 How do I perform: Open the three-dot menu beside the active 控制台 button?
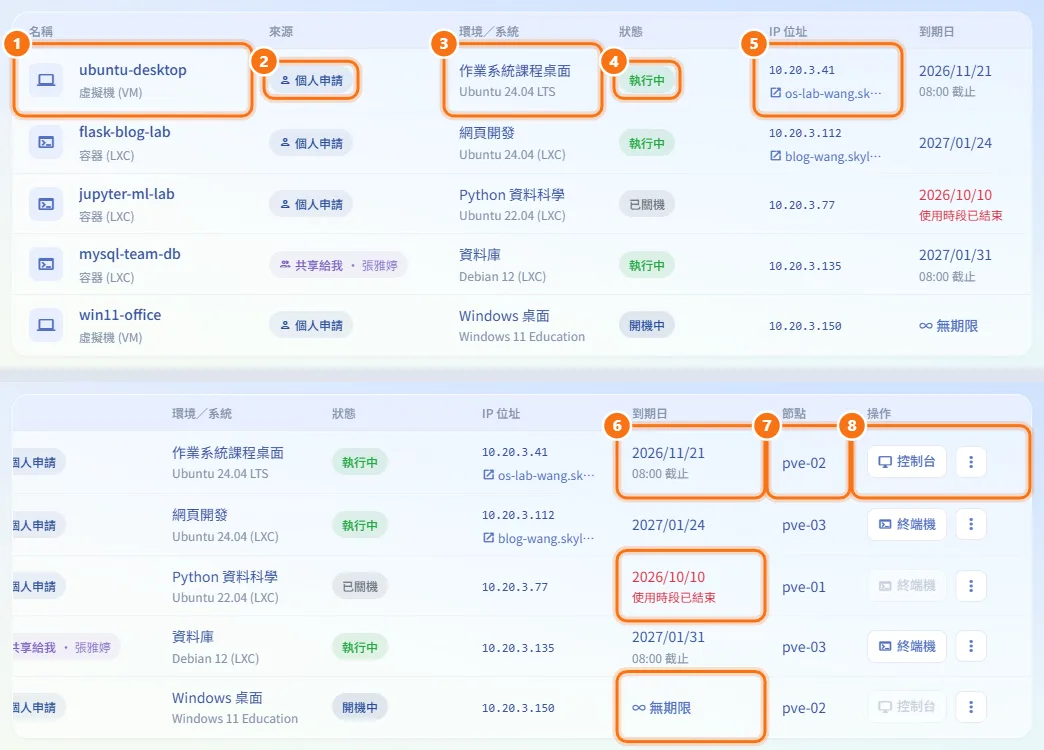(x=971, y=462)
